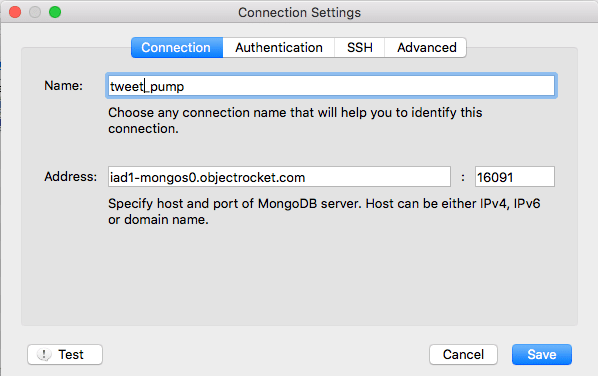598x376 pixels.
Task: Click the Connection Settings title bar text
Action: tap(299, 13)
